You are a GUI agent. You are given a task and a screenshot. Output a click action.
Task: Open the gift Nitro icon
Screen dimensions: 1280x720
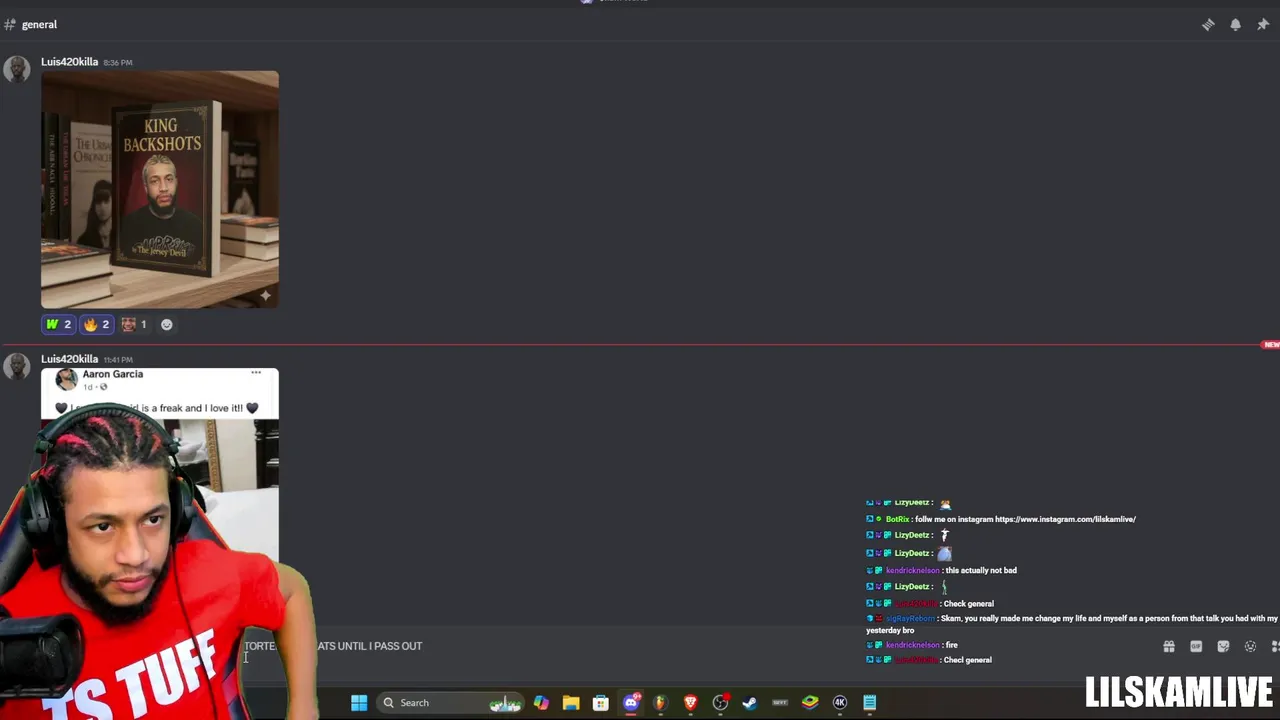(x=1169, y=647)
